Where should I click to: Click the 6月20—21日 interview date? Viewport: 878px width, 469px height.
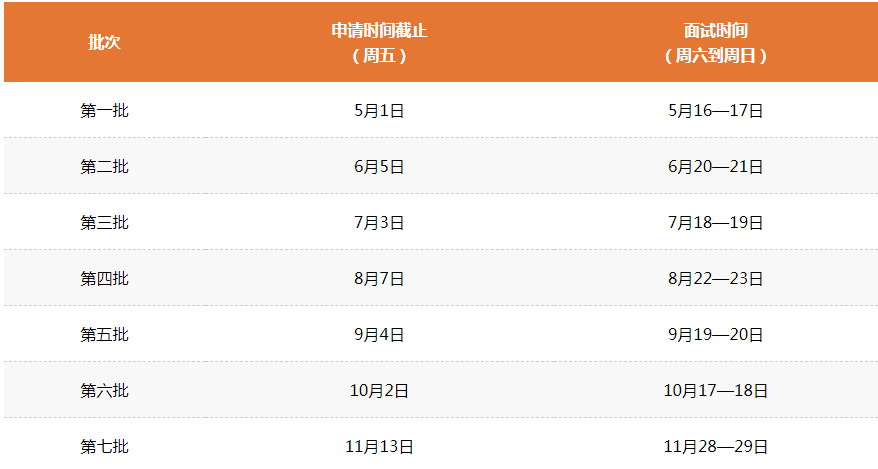coord(715,167)
